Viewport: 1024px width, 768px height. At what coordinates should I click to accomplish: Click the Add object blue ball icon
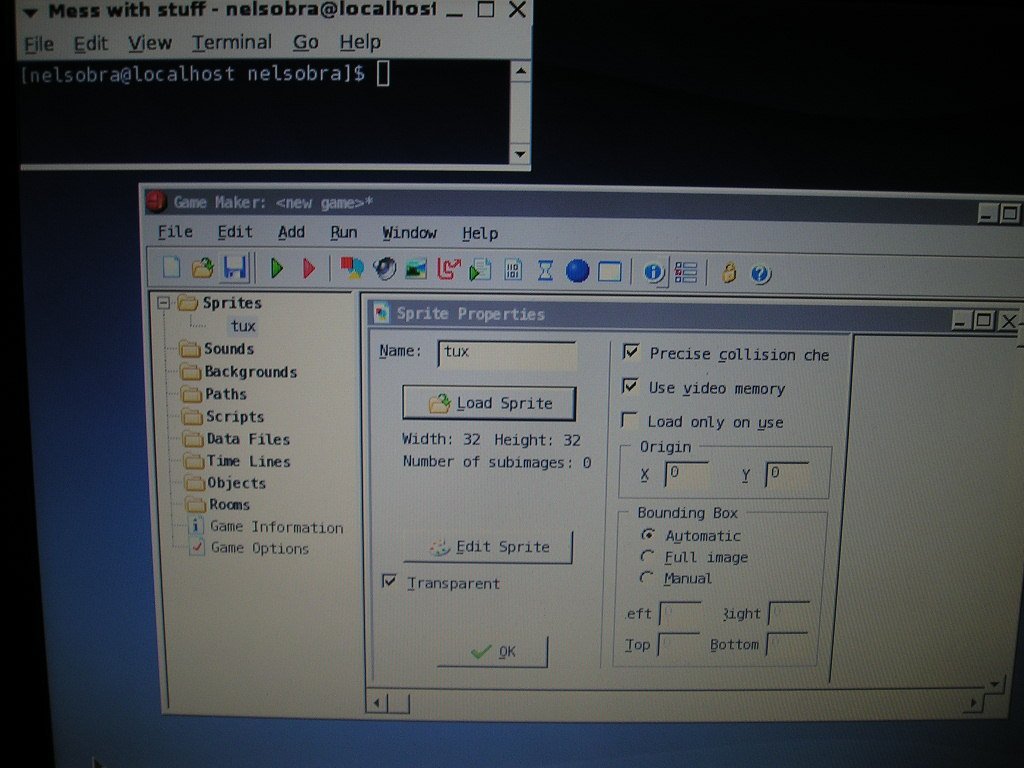click(x=577, y=270)
